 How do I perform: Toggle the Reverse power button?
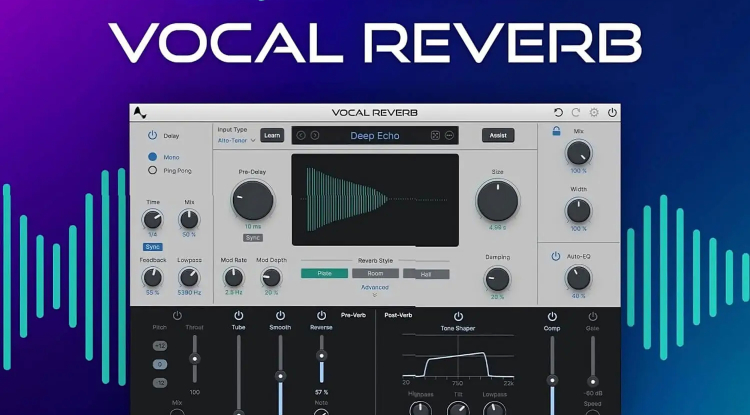coord(321,316)
